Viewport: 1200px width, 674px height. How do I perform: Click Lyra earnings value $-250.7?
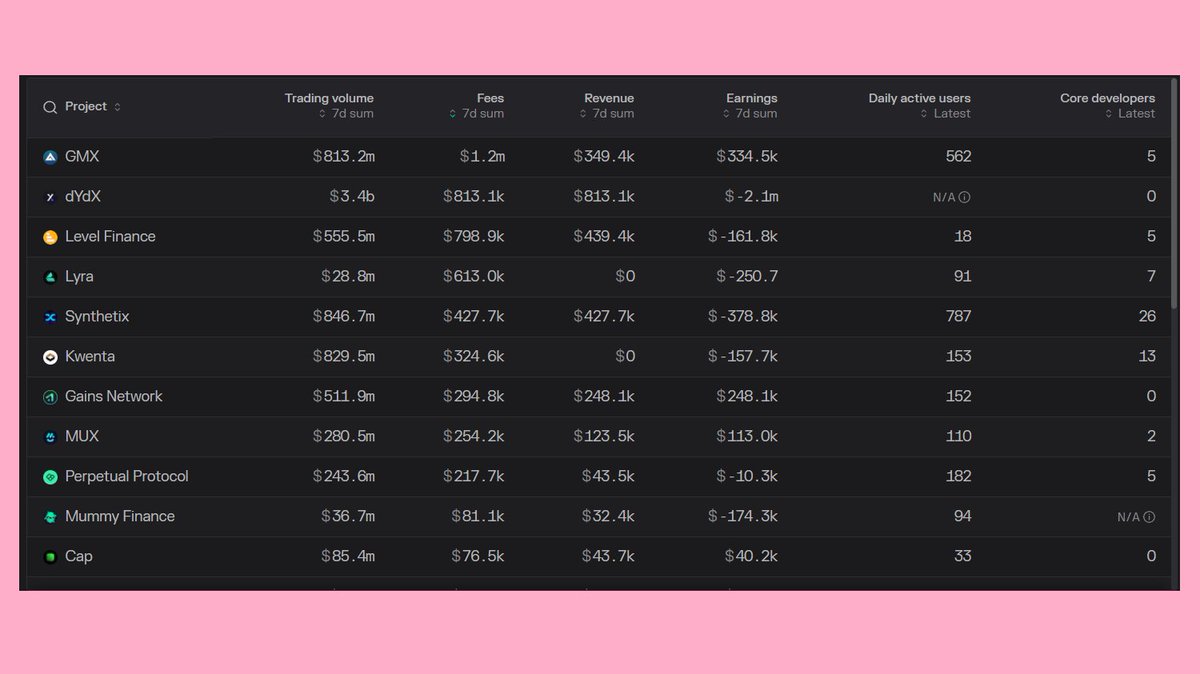coord(747,277)
